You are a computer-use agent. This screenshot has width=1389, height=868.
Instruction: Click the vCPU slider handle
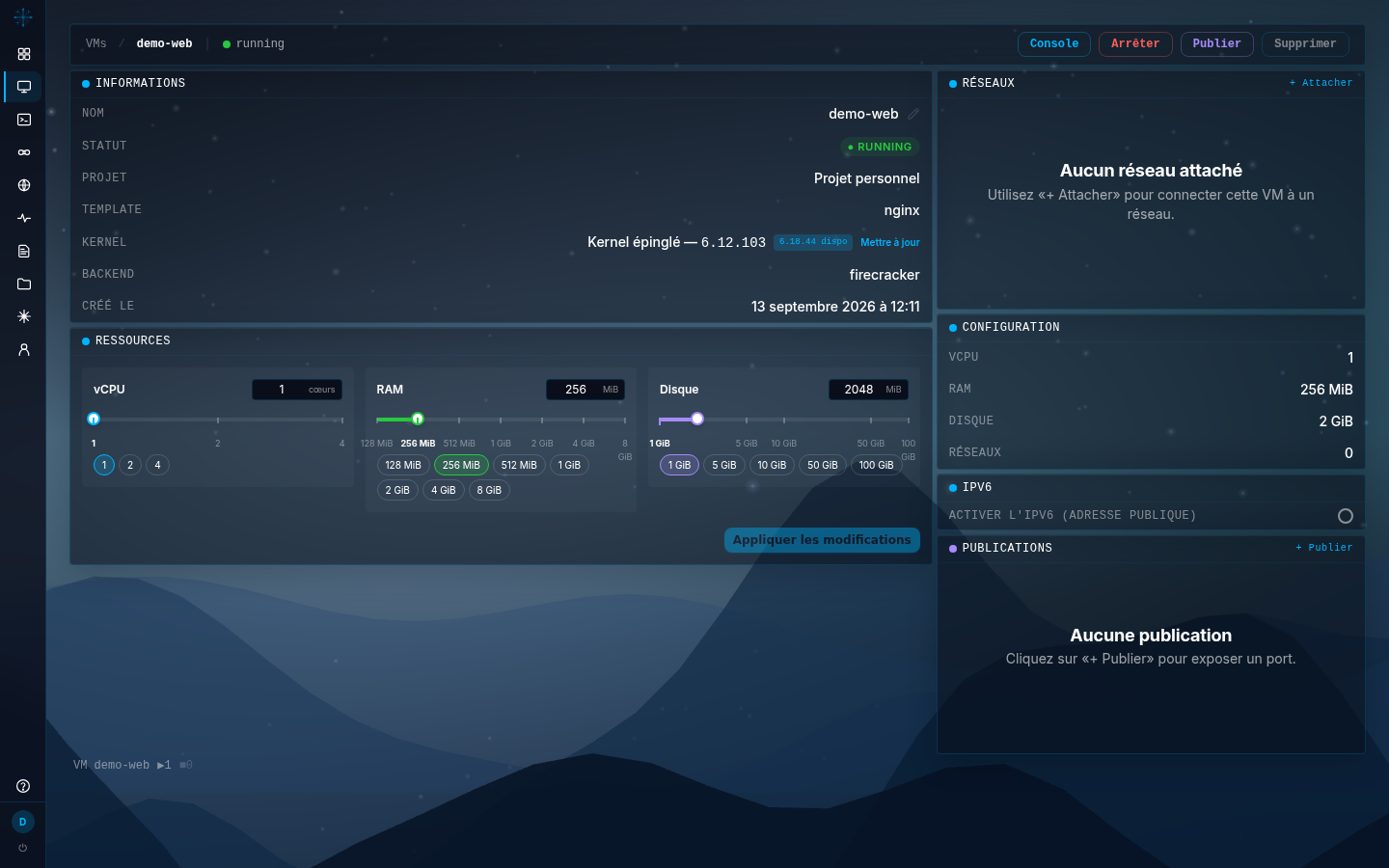pos(94,419)
